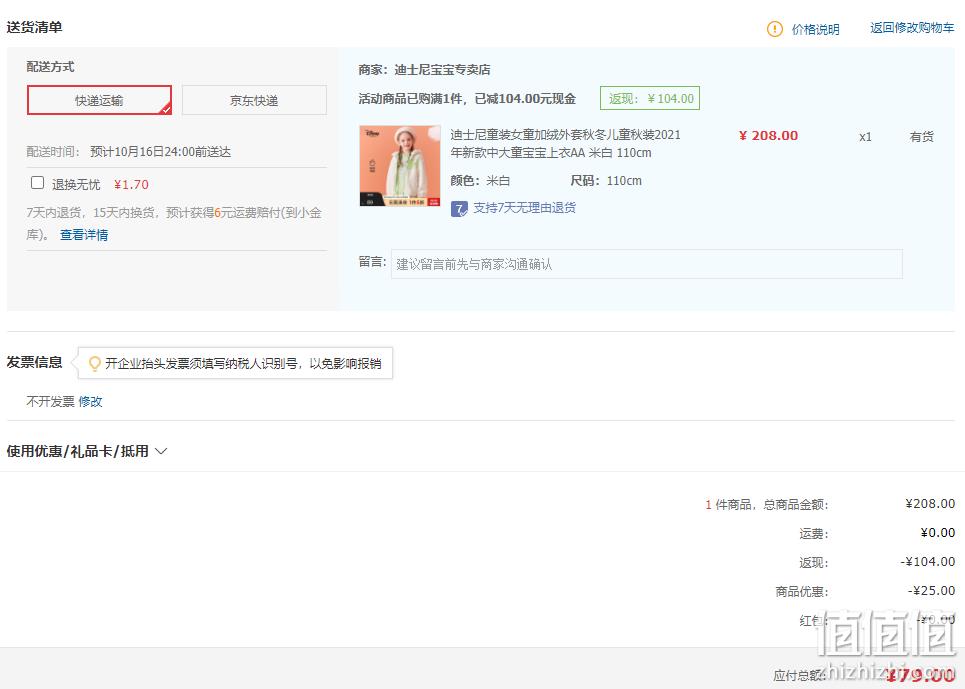Click the 不开发票 invoice status text
Viewport: 965px width, 689px height.
[x=50, y=401]
